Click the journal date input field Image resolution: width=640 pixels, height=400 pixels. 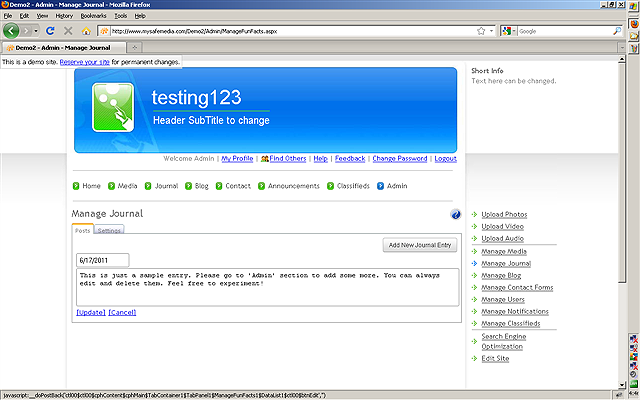coord(102,260)
